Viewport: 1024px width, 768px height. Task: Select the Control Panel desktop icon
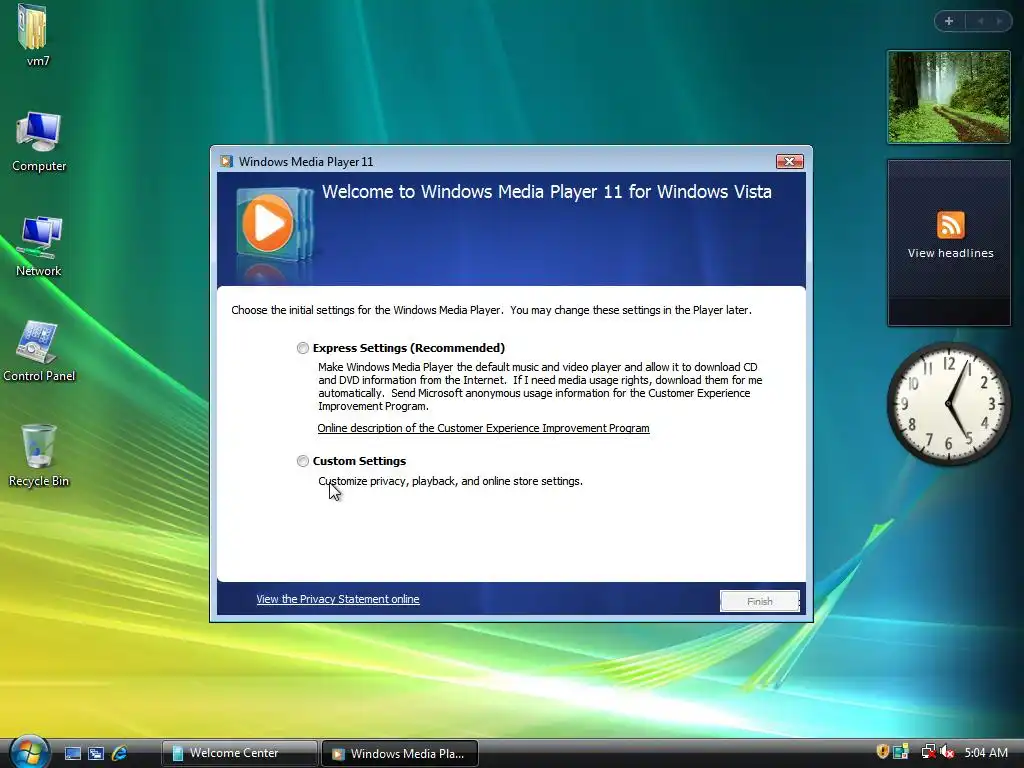tap(39, 351)
